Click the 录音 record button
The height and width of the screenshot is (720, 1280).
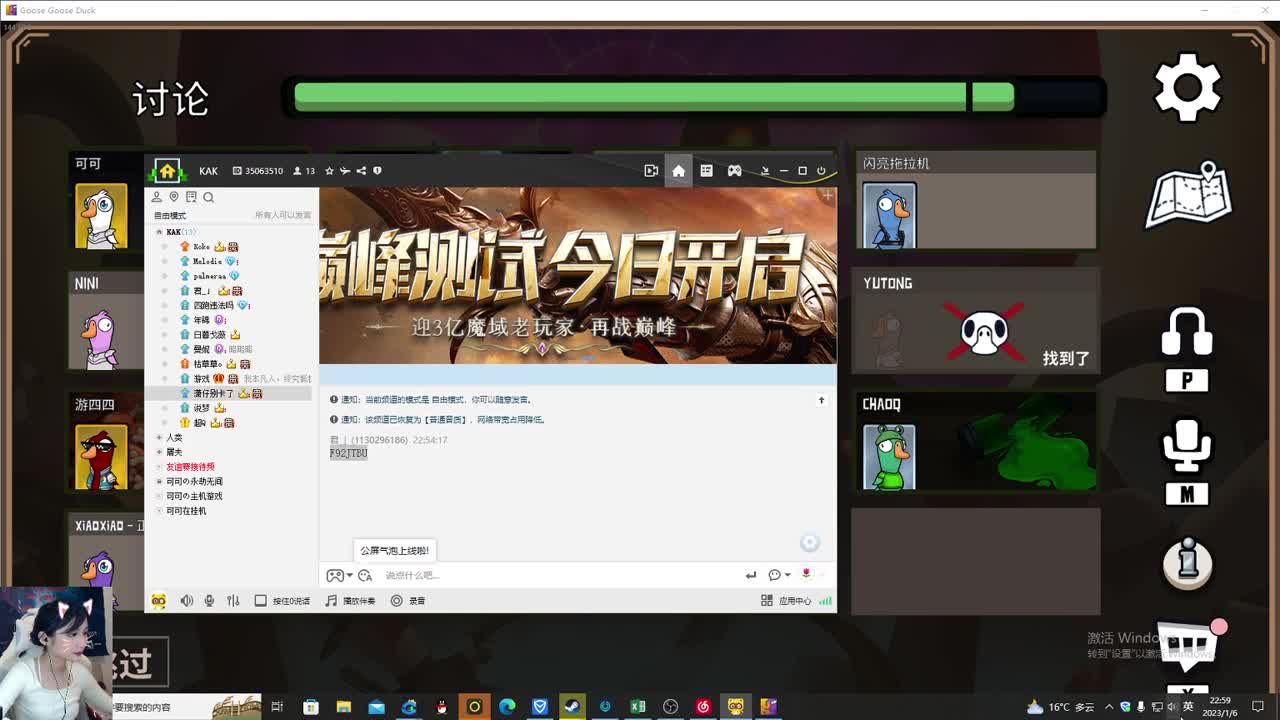408,601
